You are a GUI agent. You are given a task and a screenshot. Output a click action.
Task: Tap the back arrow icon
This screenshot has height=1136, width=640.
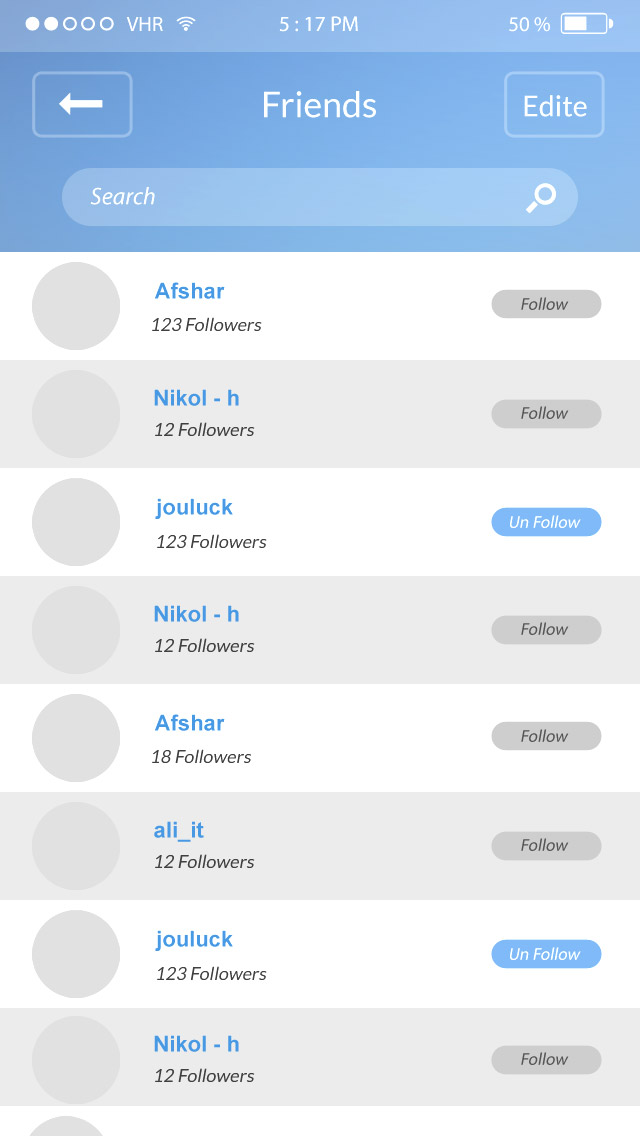[82, 104]
